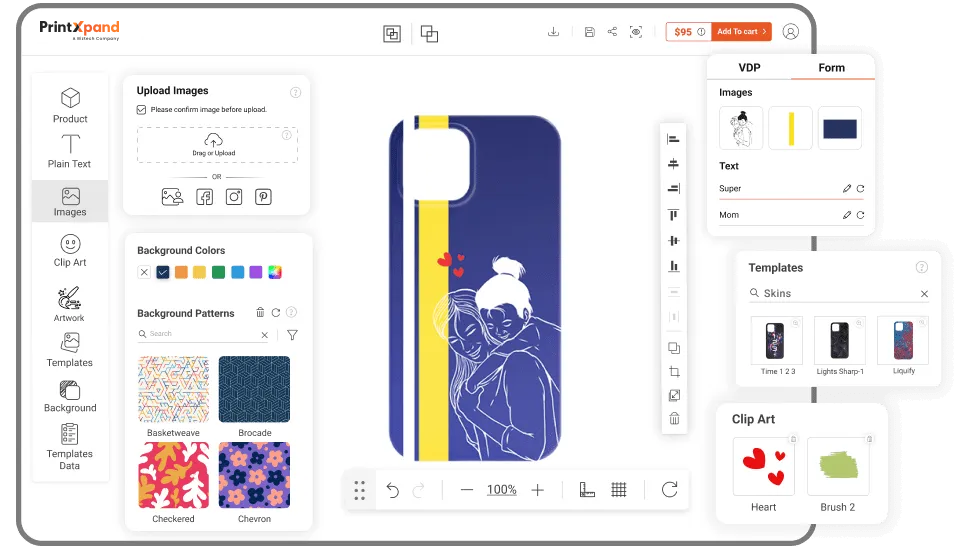Viewport: 975px width, 550px height.
Task: Upload from Facebook icon
Action: click(205, 197)
